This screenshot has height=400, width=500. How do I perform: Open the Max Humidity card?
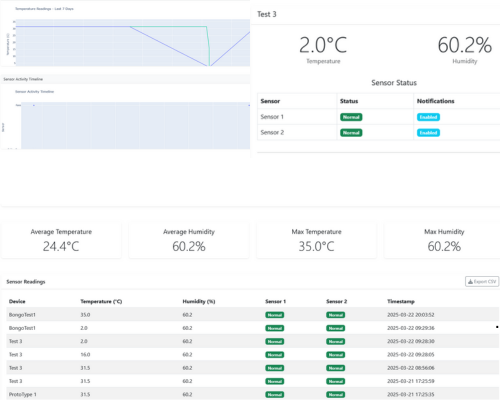pos(442,240)
